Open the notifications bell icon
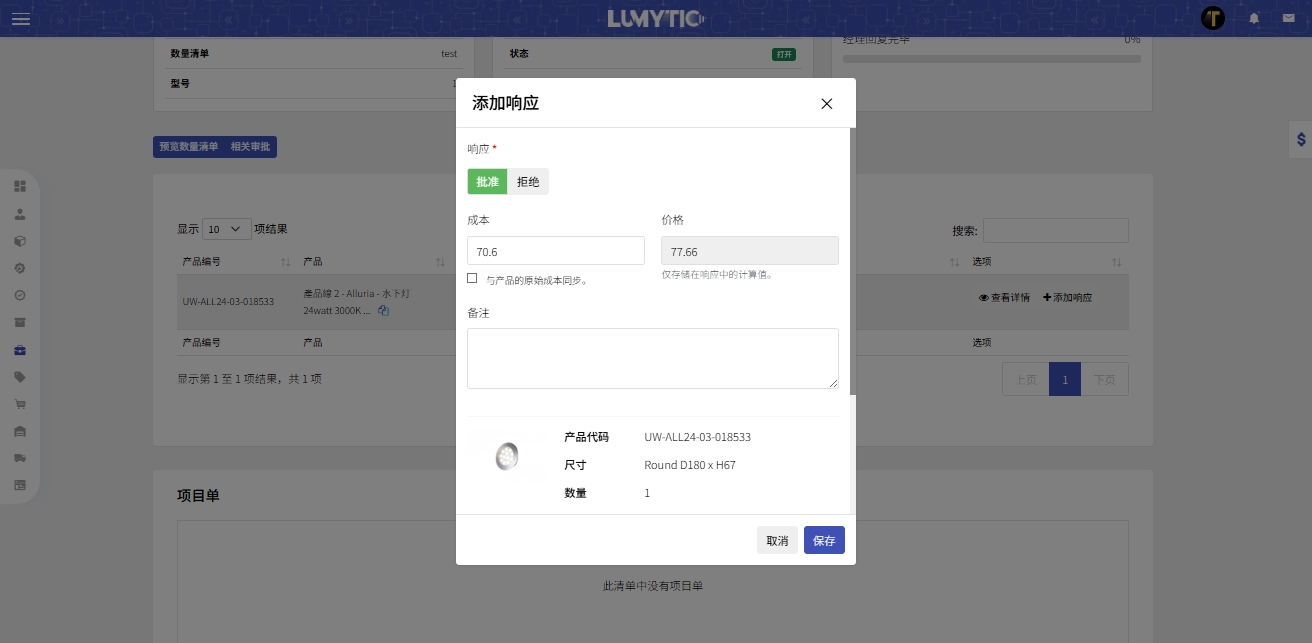This screenshot has width=1312, height=643. [1253, 18]
